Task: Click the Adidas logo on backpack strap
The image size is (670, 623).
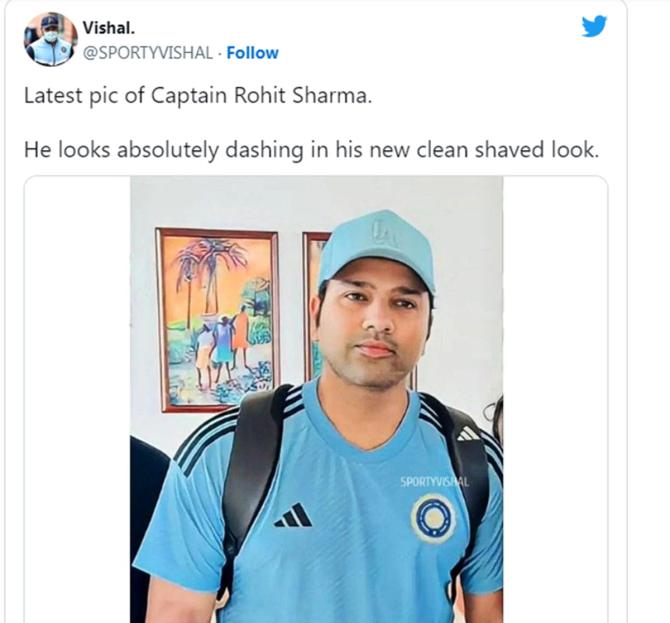Action: pos(469,434)
